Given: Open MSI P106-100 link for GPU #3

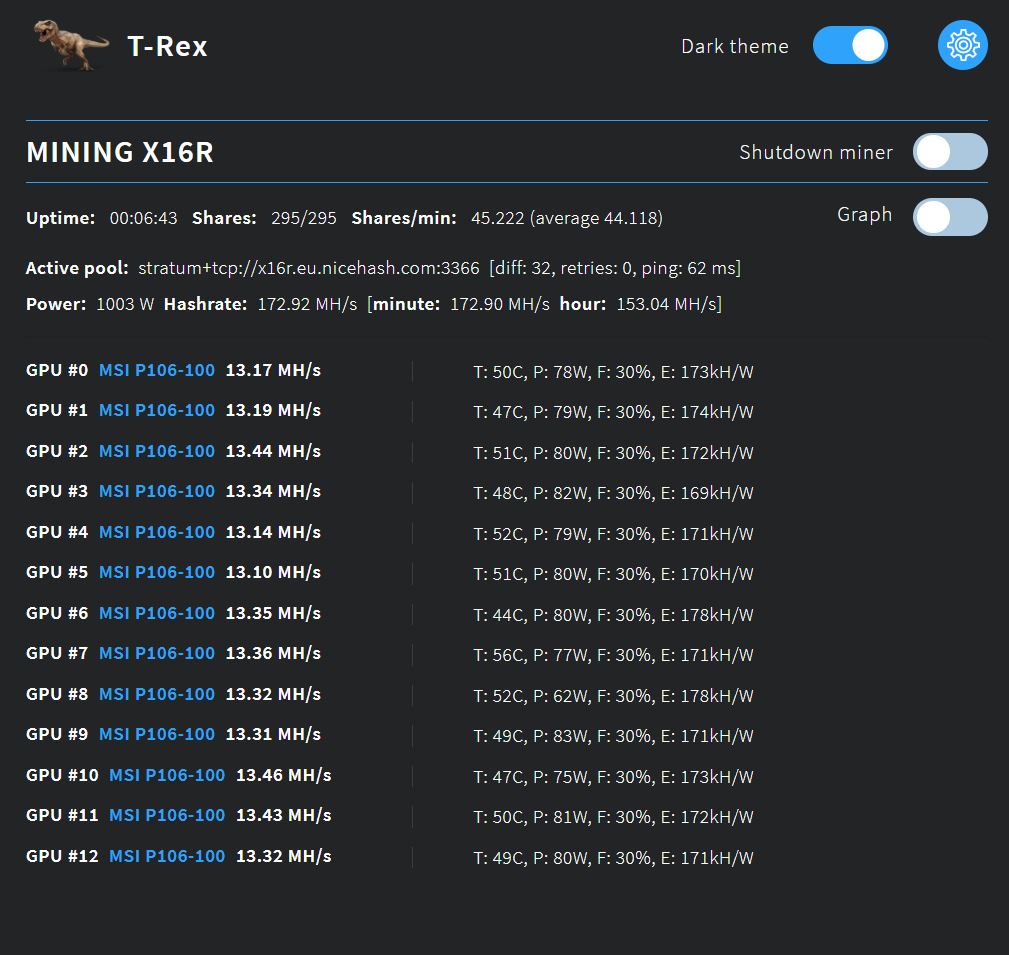Looking at the screenshot, I should (x=156, y=492).
